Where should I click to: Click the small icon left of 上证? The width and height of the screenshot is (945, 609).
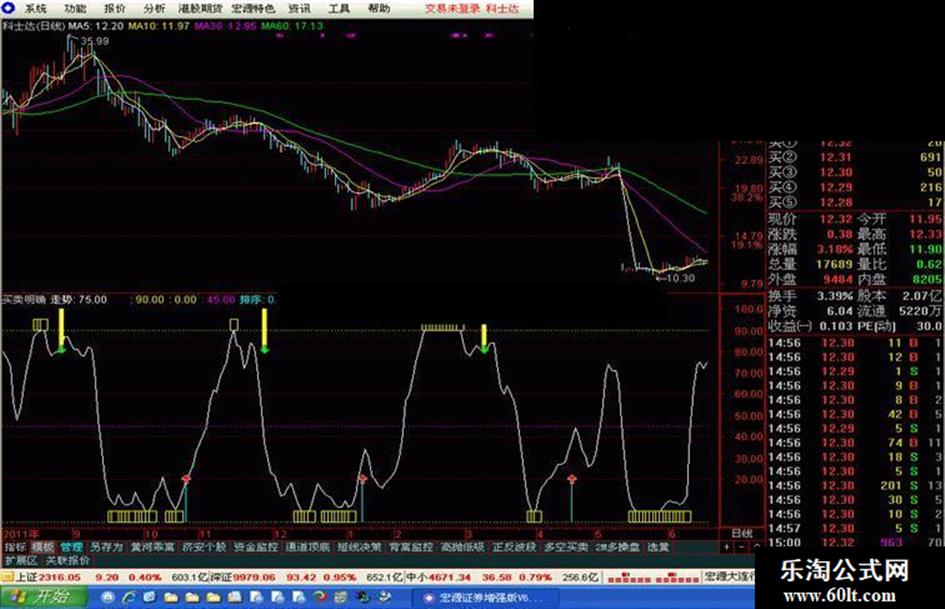7,577
